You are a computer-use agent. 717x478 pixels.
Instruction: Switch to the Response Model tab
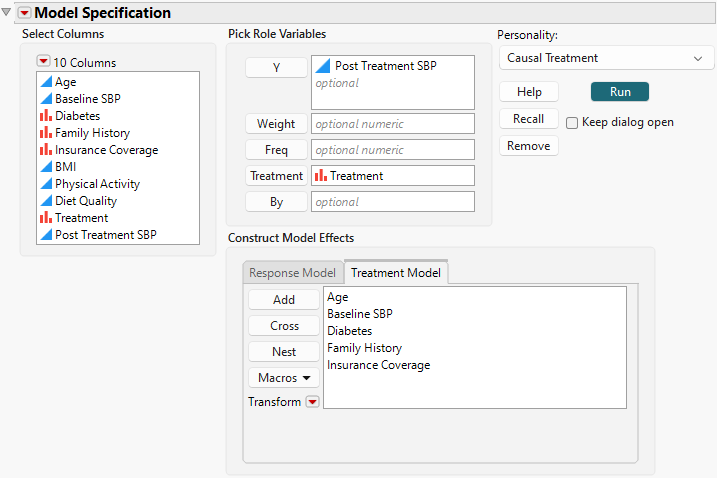[x=292, y=273]
